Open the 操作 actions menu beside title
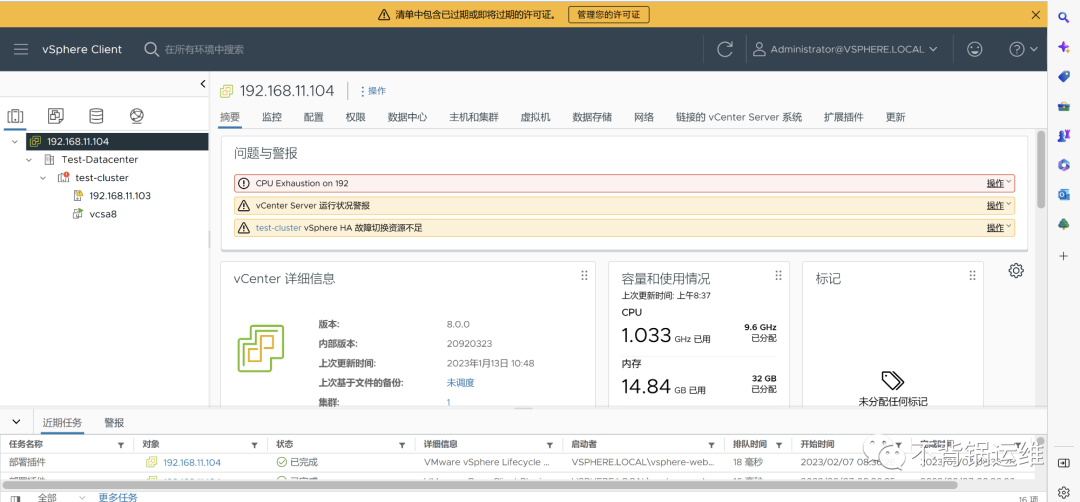Image resolution: width=1080 pixels, height=502 pixels. 373,91
